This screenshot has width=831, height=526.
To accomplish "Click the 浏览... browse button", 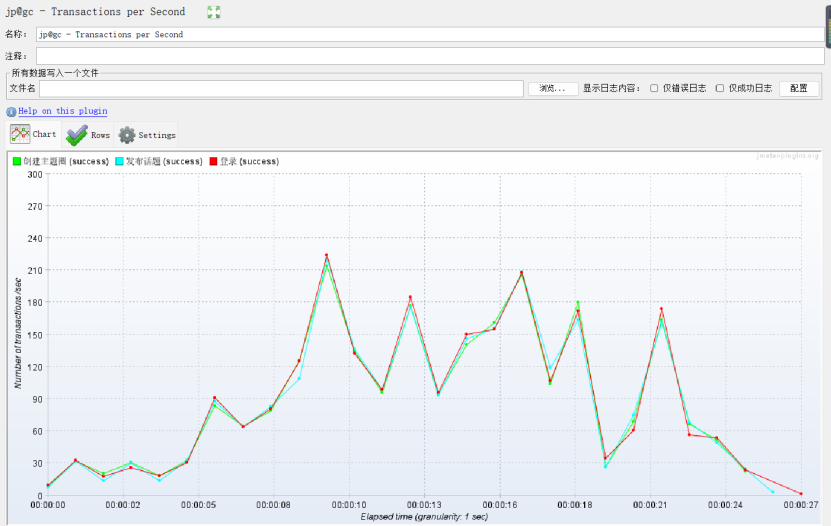I will [553, 88].
